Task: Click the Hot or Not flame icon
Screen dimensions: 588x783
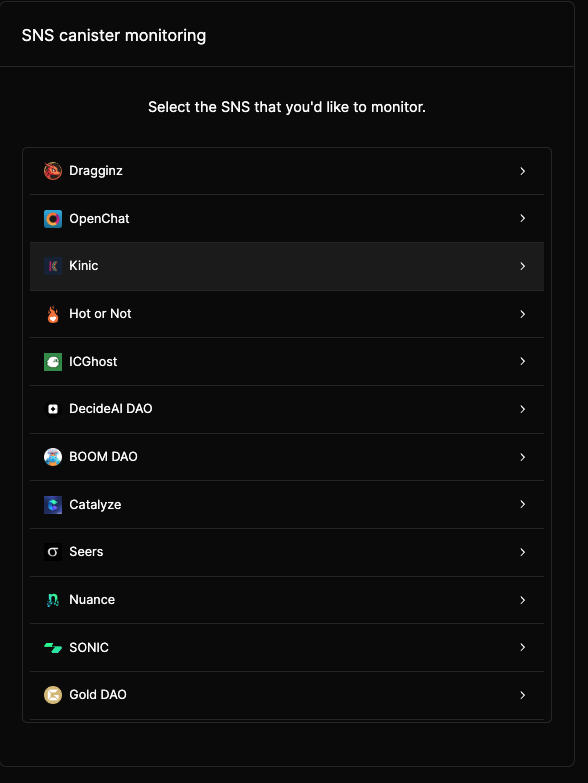Action: [53, 314]
